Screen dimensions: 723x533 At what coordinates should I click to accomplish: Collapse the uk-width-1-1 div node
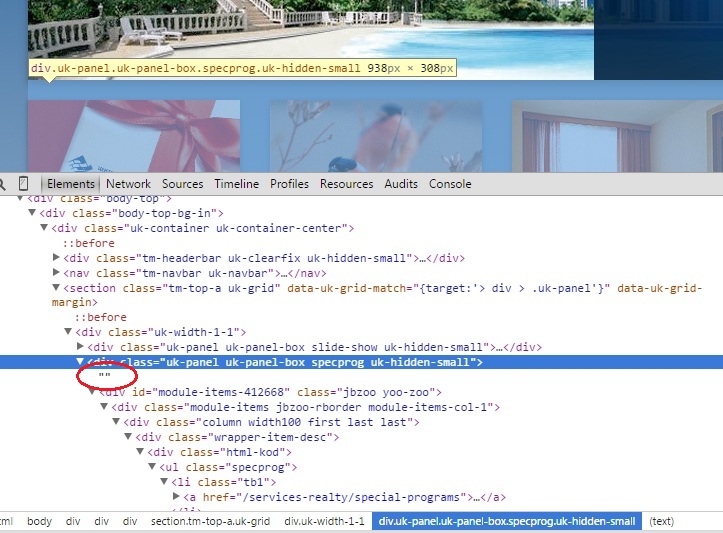click(x=68, y=332)
